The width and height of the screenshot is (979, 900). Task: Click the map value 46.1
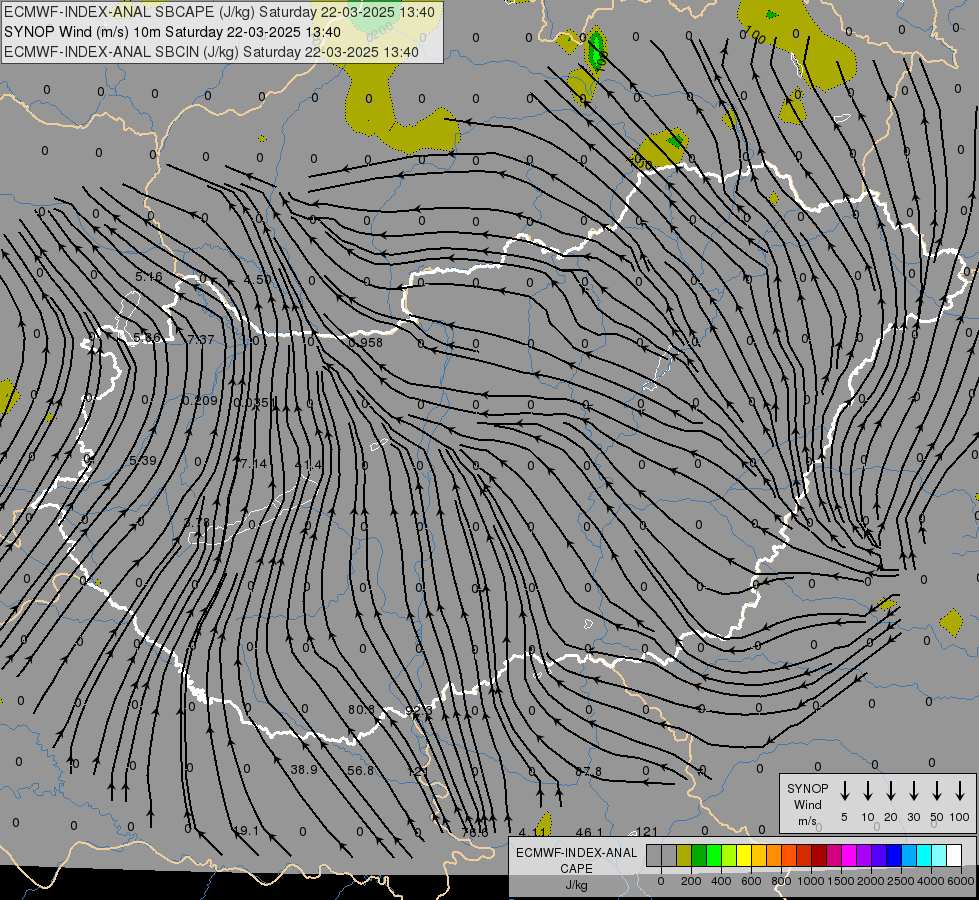[x=589, y=833]
